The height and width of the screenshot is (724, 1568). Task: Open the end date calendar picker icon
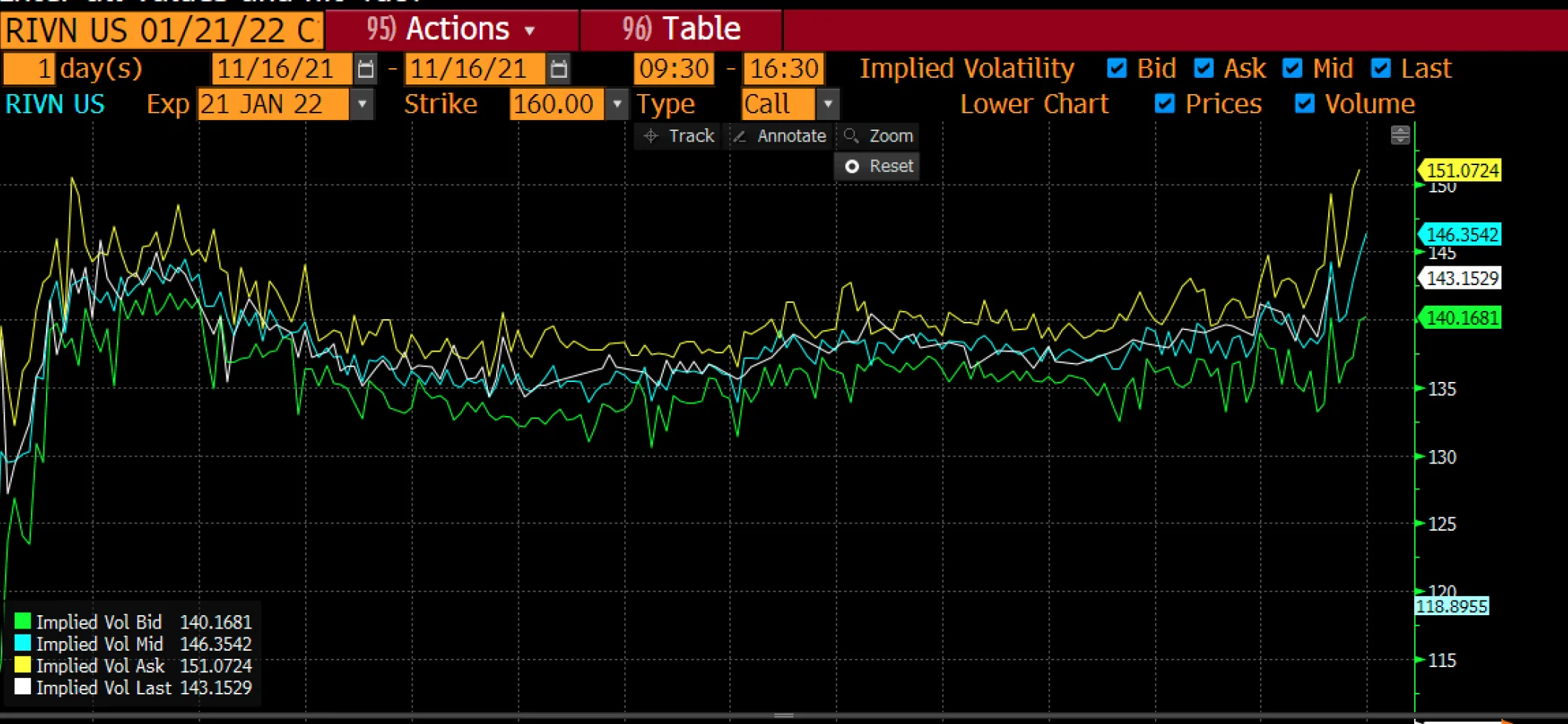click(x=559, y=69)
